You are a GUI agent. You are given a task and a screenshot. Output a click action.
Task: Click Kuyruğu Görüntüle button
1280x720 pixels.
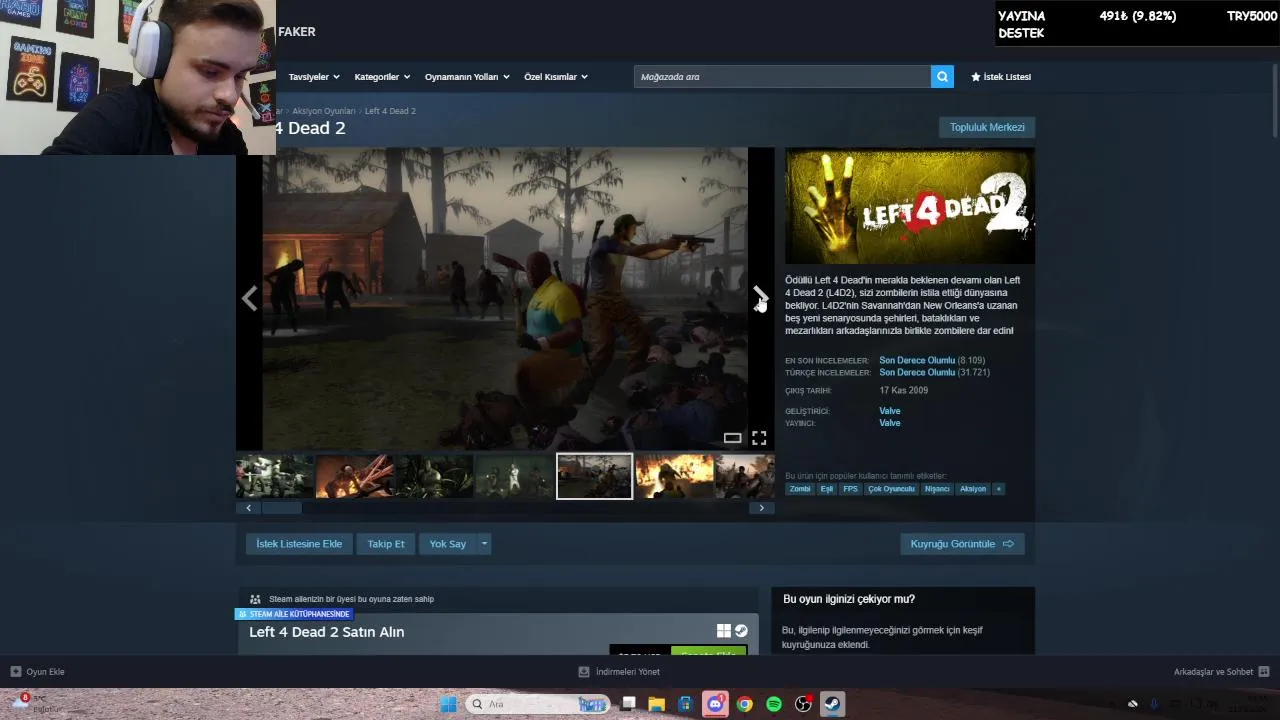tap(962, 544)
